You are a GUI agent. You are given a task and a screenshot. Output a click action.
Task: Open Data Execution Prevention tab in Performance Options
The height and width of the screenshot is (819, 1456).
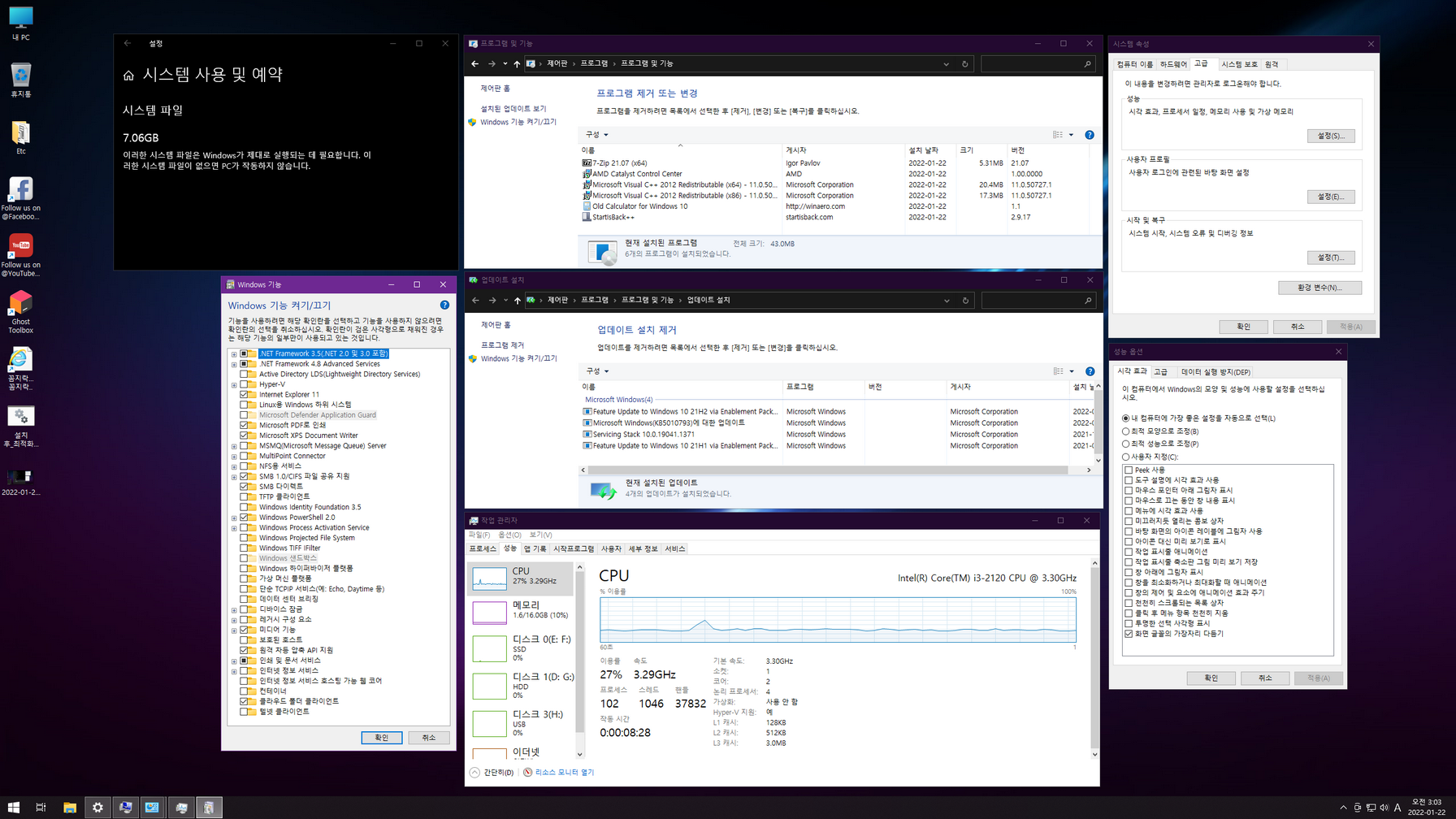coord(1215,372)
